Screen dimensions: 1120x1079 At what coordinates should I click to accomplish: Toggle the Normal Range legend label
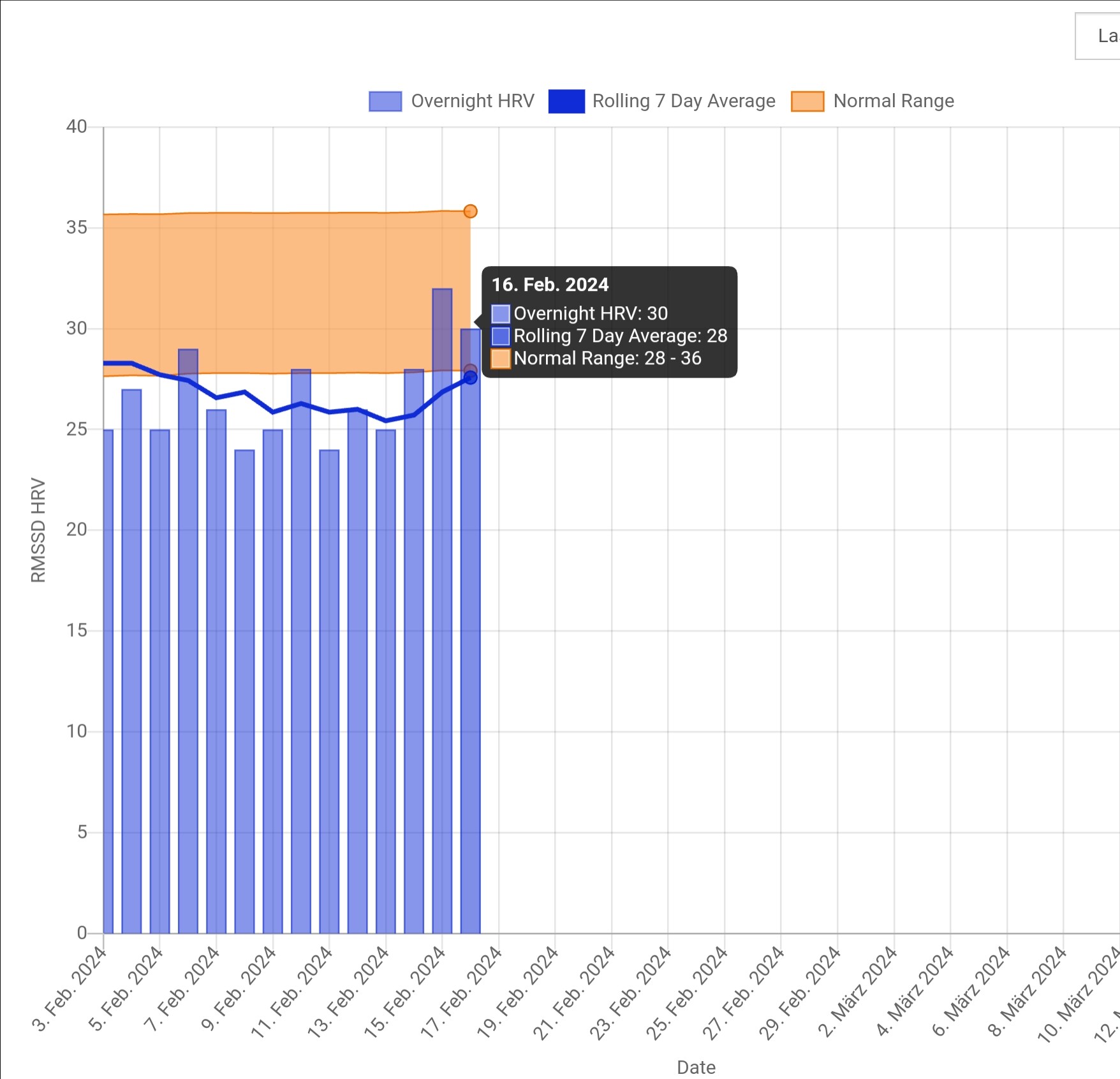[894, 101]
